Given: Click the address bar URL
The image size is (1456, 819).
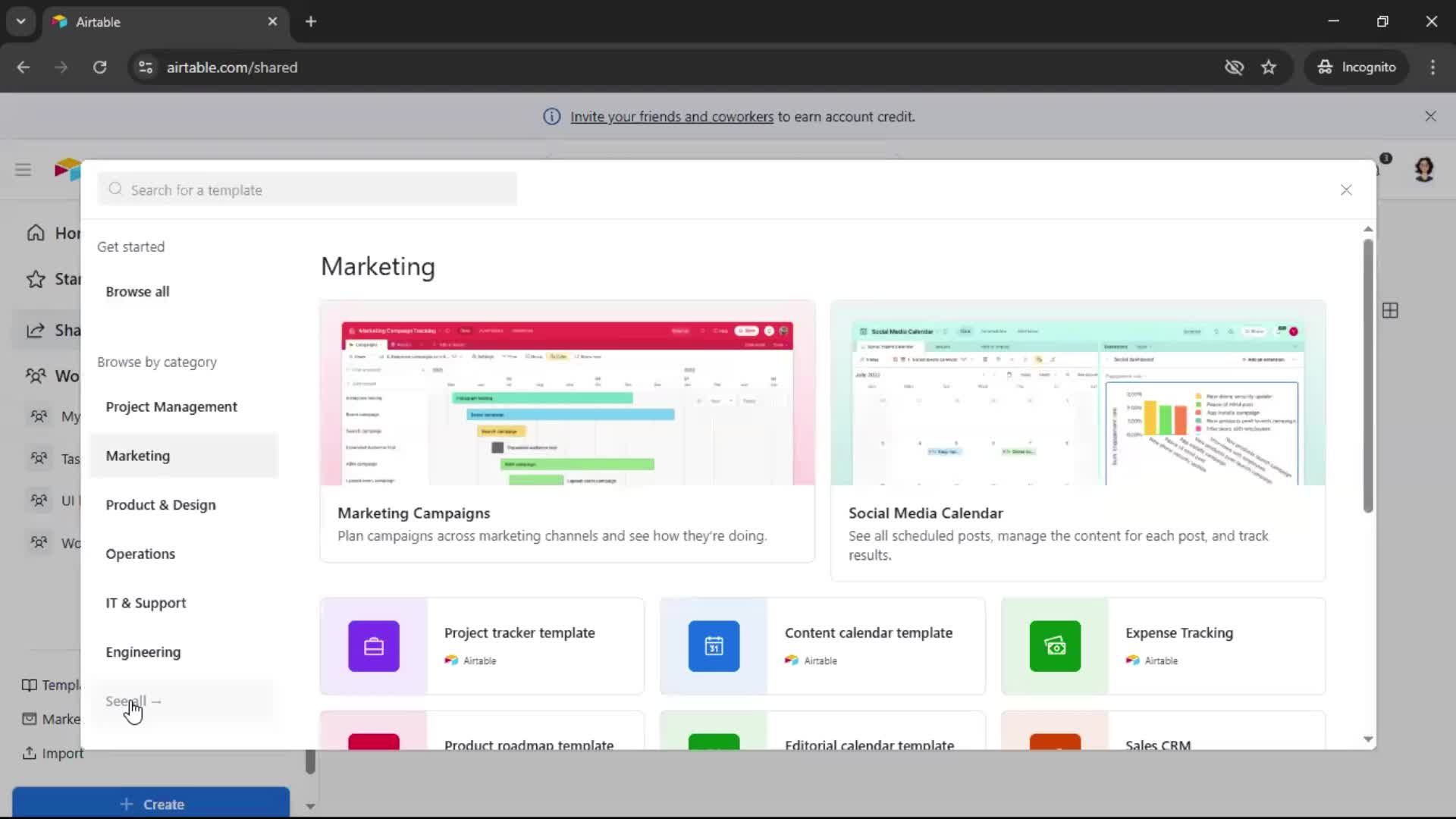Looking at the screenshot, I should click(232, 67).
